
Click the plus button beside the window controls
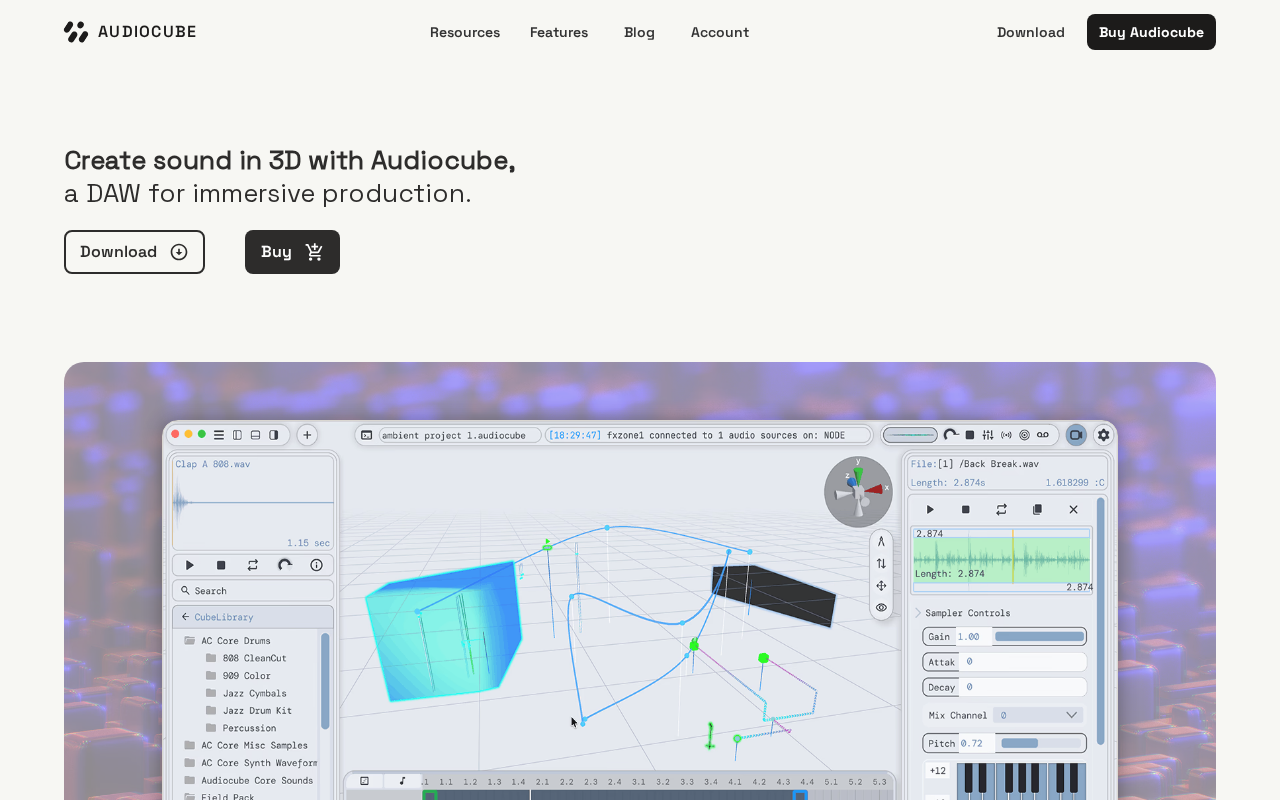307,435
